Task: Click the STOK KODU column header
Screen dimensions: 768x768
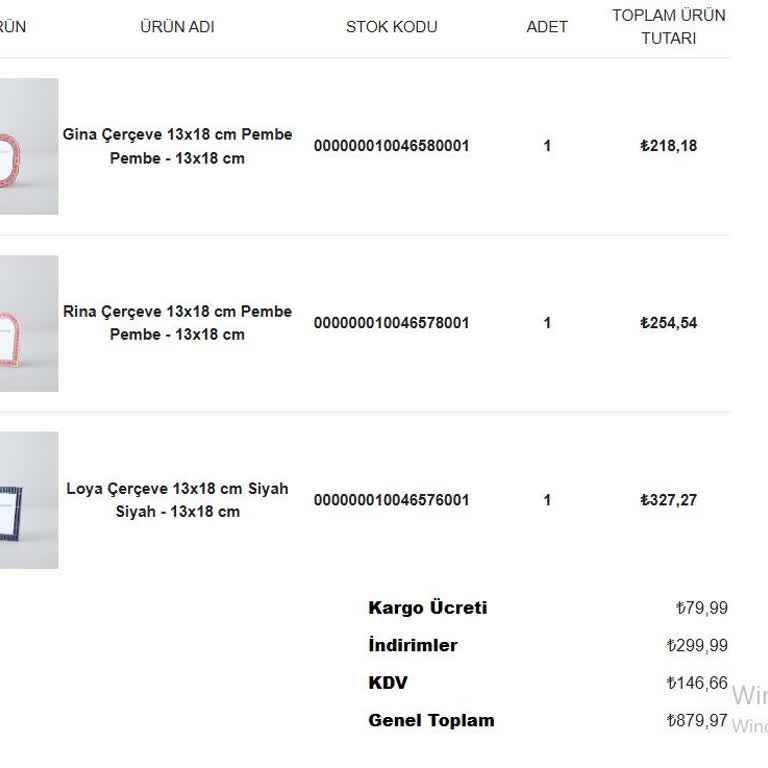Action: pos(391,27)
